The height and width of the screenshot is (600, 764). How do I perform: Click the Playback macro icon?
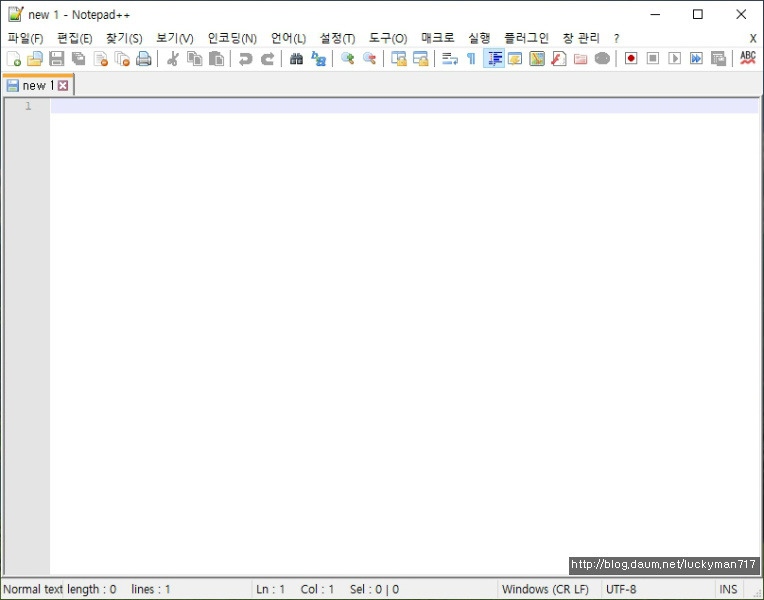674,58
